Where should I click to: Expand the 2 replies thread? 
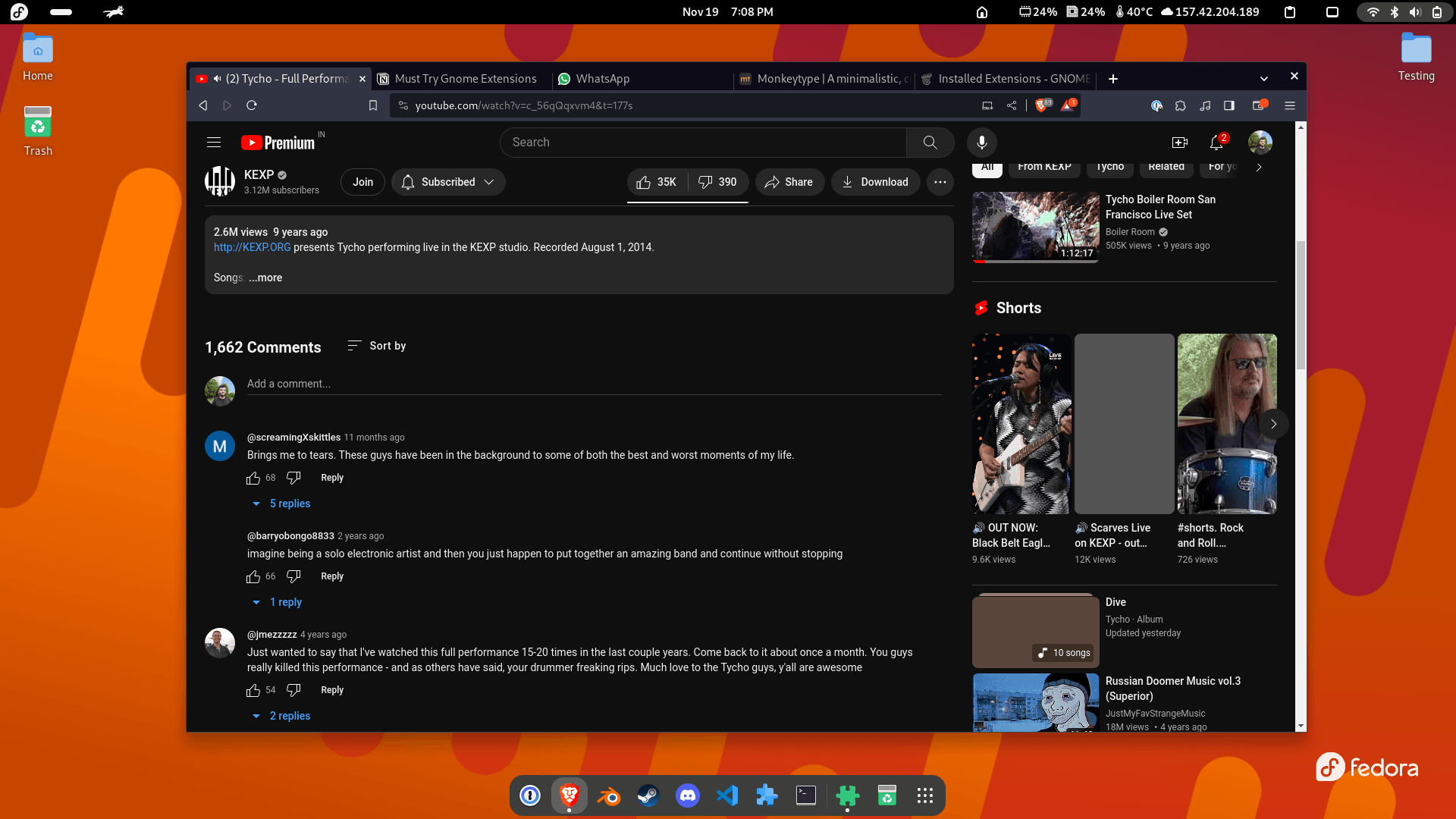pyautogui.click(x=281, y=716)
